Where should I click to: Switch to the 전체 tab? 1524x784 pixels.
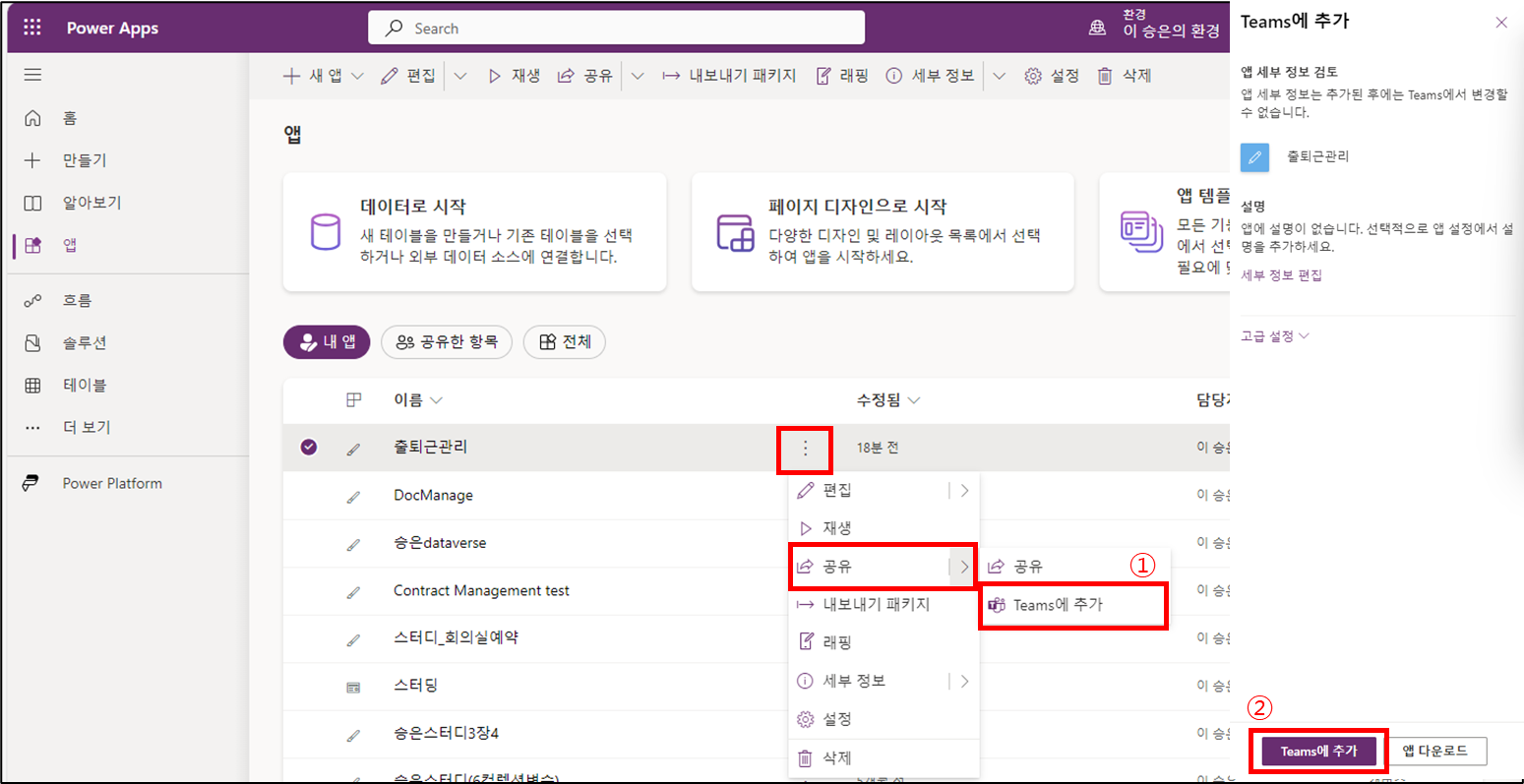pyautogui.click(x=565, y=342)
